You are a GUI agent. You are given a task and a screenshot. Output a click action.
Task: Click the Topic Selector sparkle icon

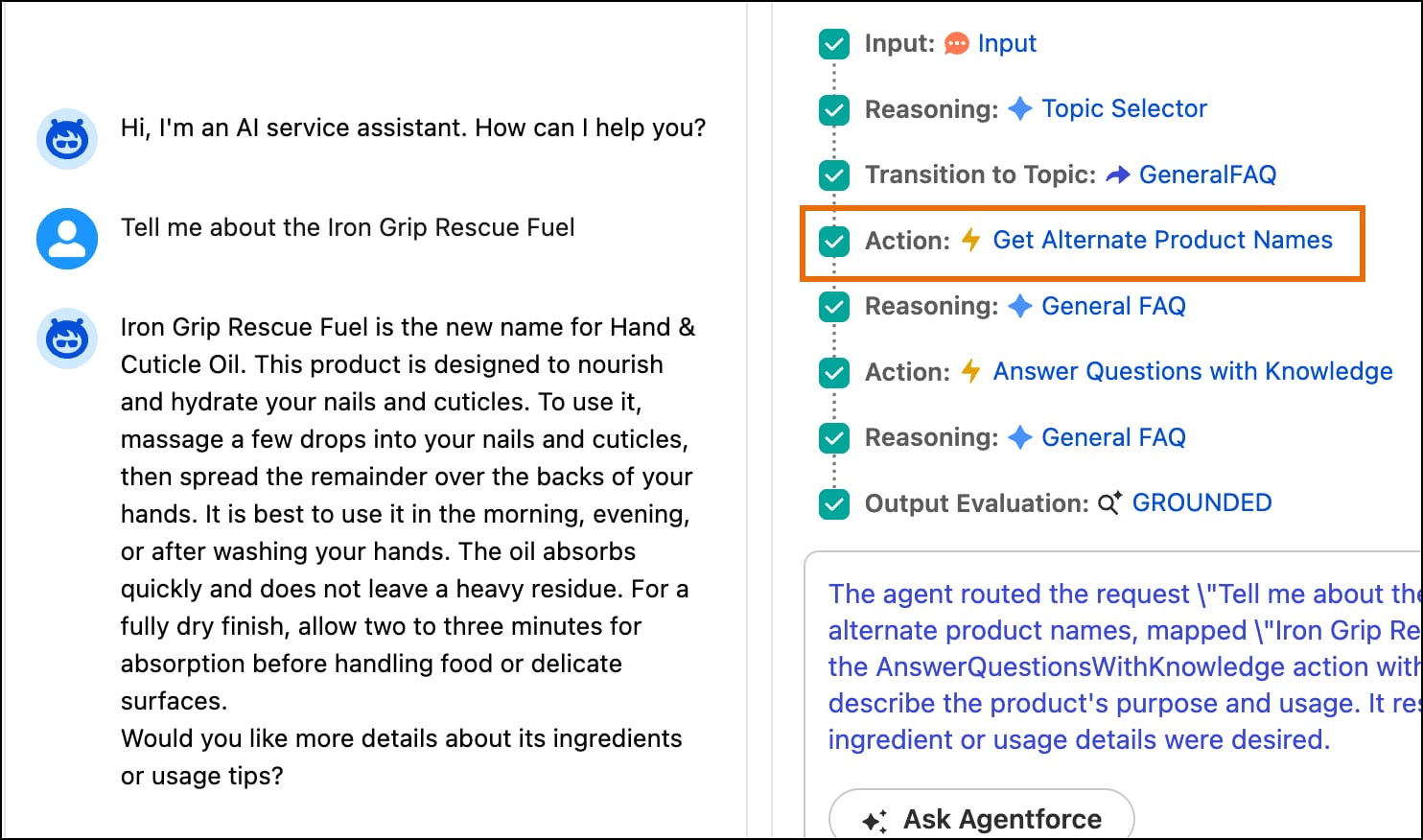pos(1020,108)
